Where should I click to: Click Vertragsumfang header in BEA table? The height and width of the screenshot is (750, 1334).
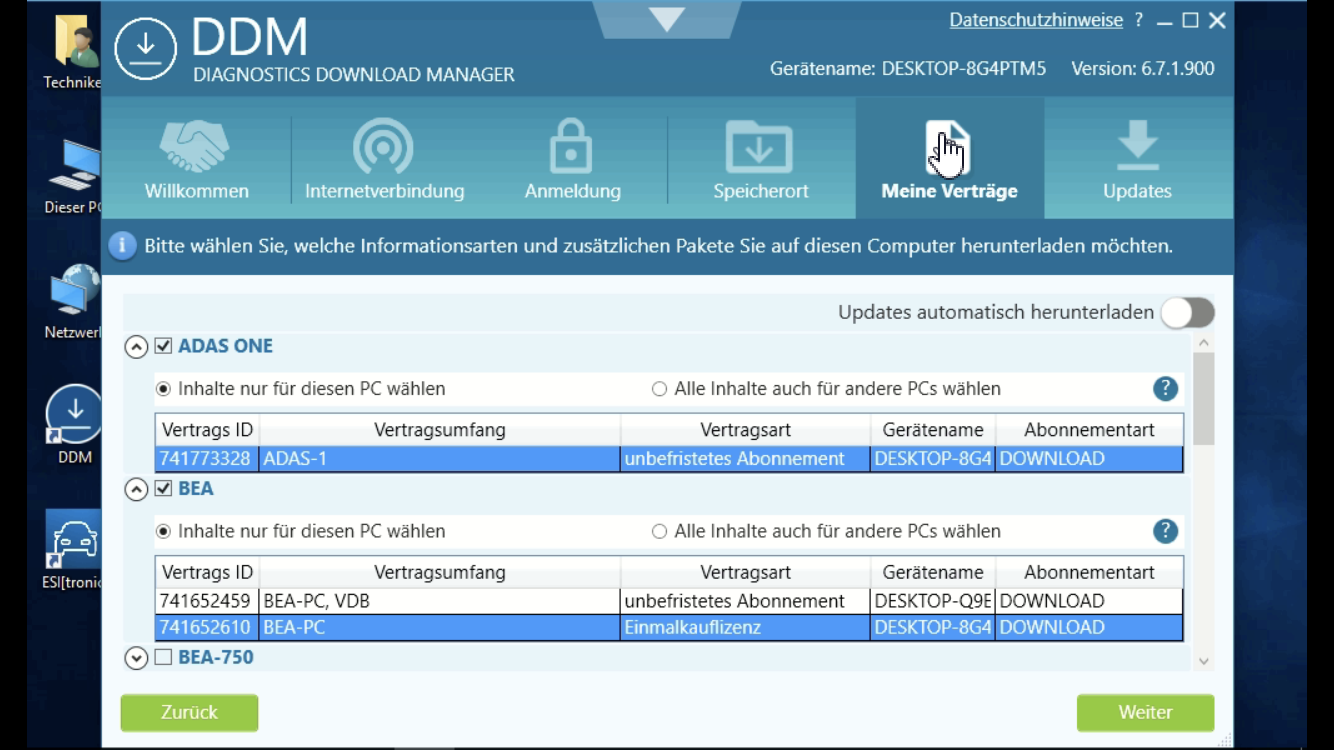click(x=440, y=573)
